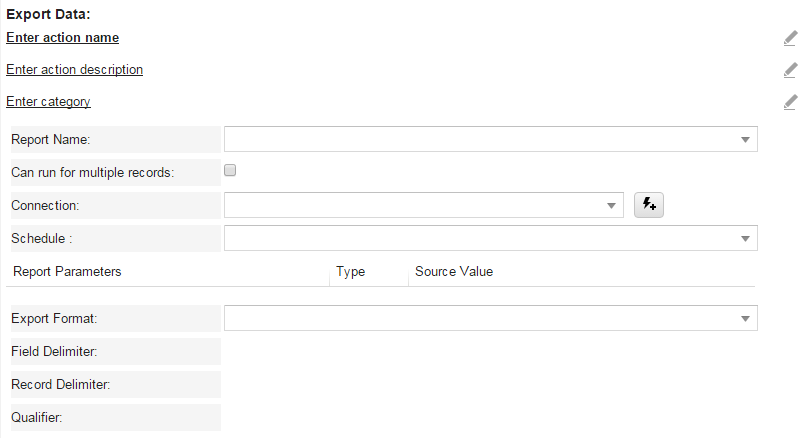
Task: Focus the Schedule input field
Action: (480, 238)
